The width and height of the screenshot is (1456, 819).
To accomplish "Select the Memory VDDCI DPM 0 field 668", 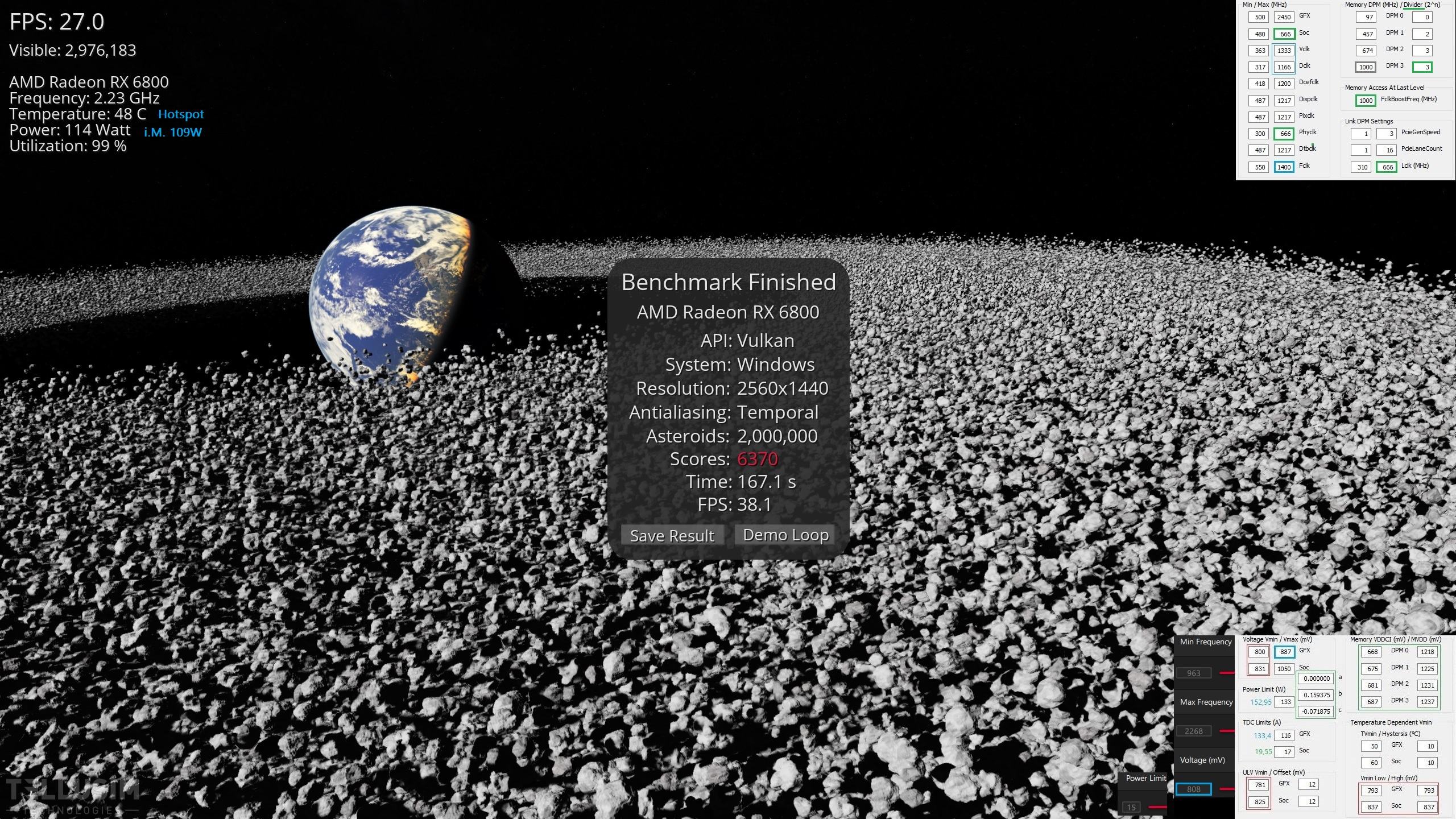I will click(x=1371, y=652).
